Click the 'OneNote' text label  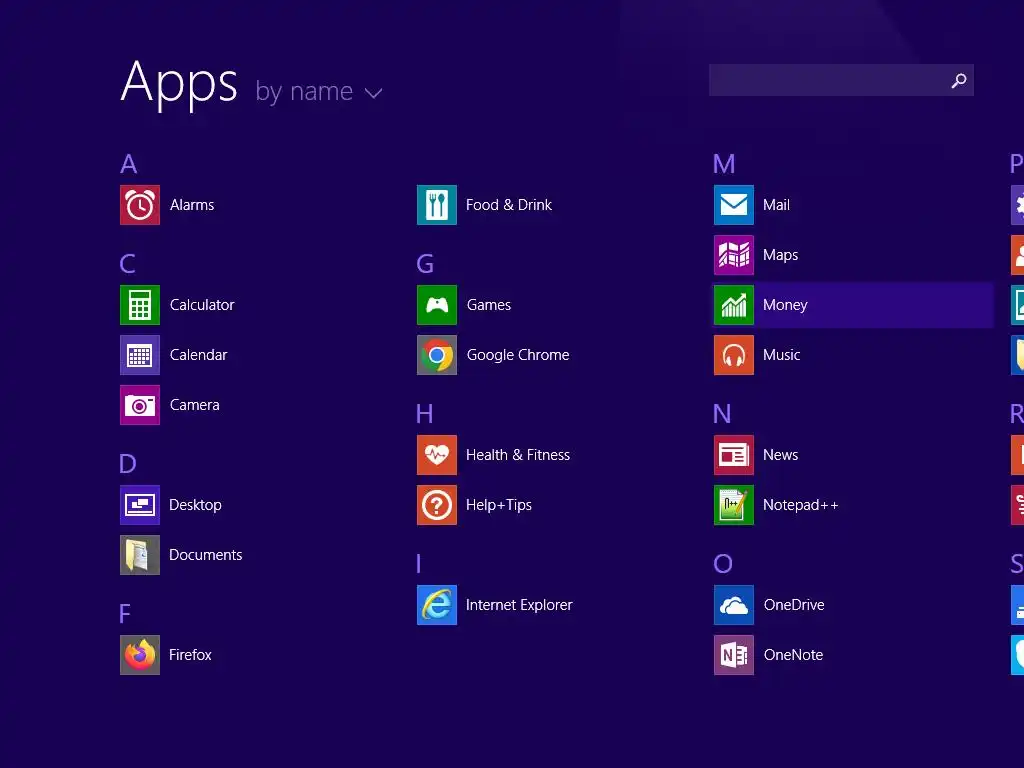[793, 655]
